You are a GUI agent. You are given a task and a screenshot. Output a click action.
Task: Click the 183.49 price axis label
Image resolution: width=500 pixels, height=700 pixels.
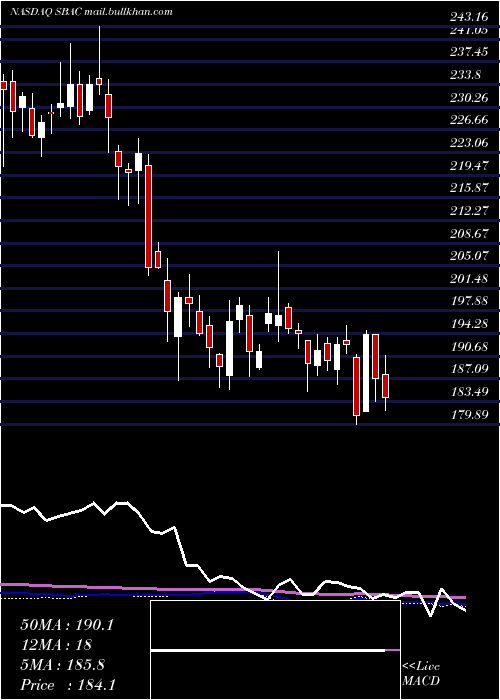click(469, 392)
